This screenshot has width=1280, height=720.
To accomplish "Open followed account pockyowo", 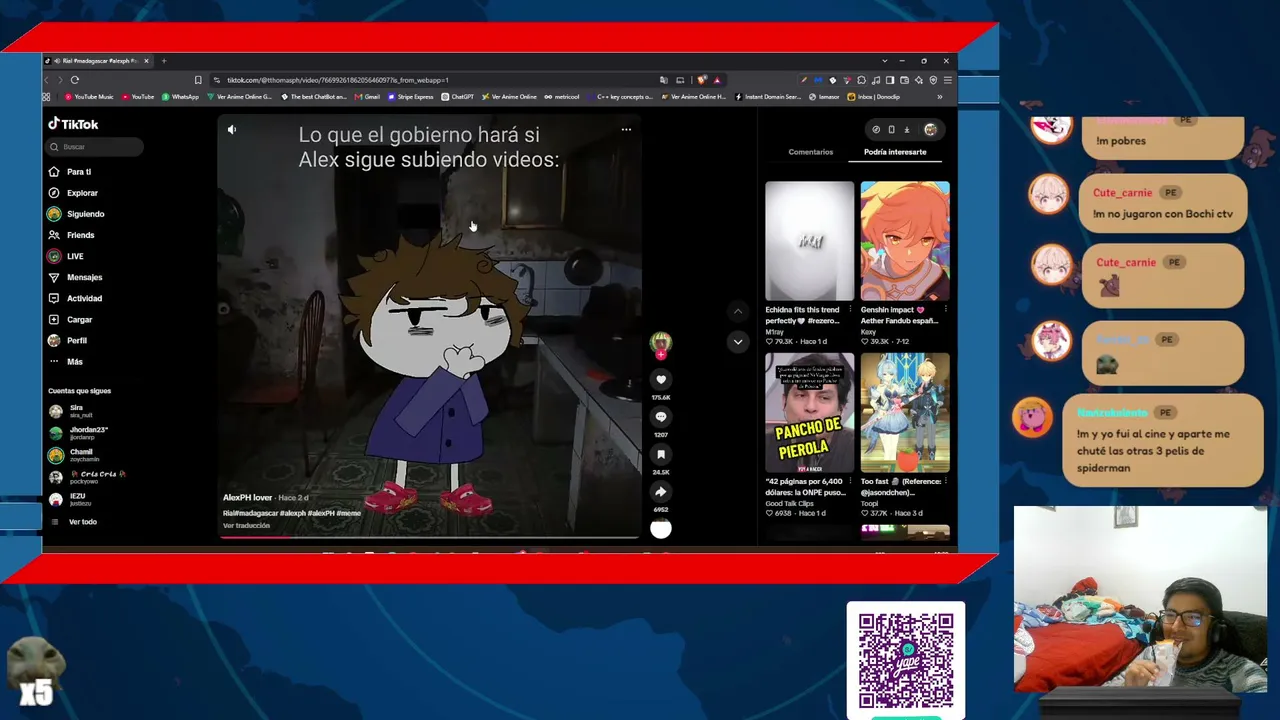I will (86, 477).
